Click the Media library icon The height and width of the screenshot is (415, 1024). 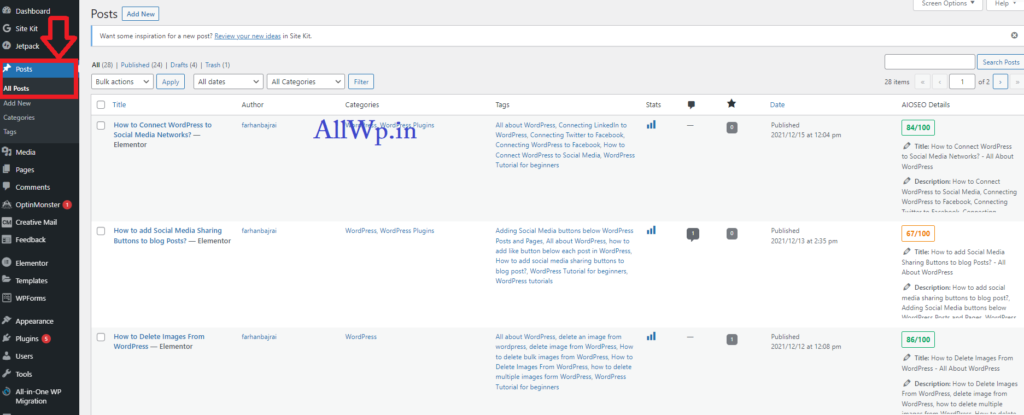(x=7, y=152)
